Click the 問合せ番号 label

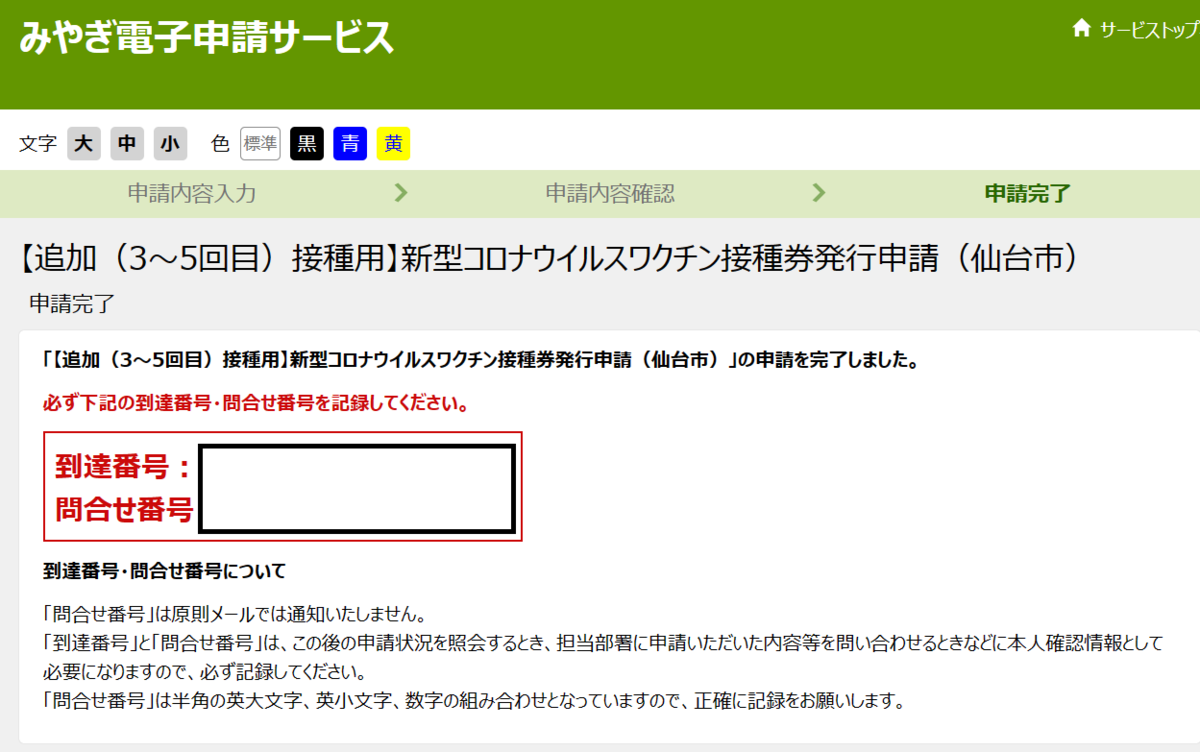pyautogui.click(x=124, y=509)
